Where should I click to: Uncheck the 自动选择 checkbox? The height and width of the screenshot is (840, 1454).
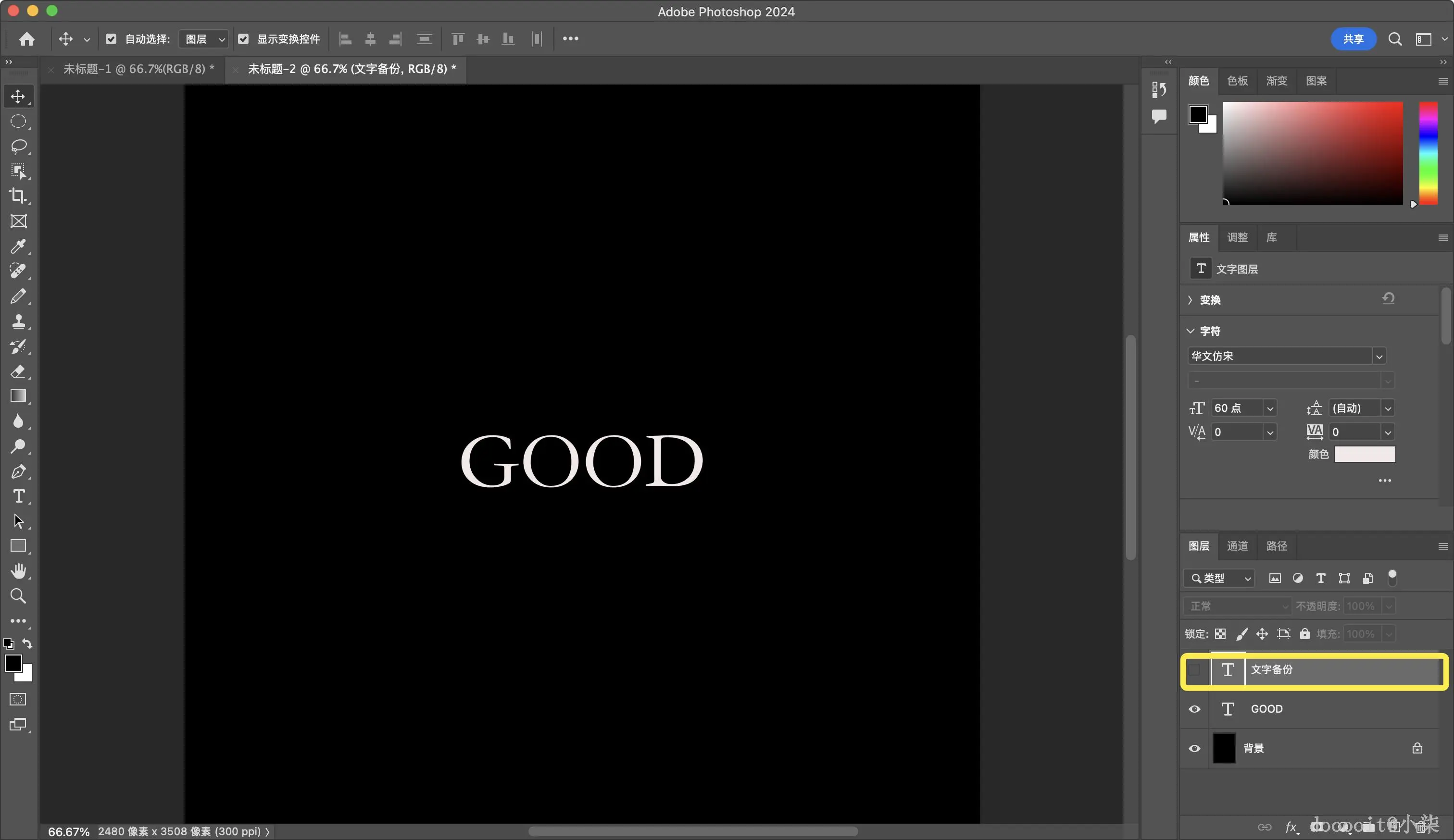pyautogui.click(x=112, y=39)
